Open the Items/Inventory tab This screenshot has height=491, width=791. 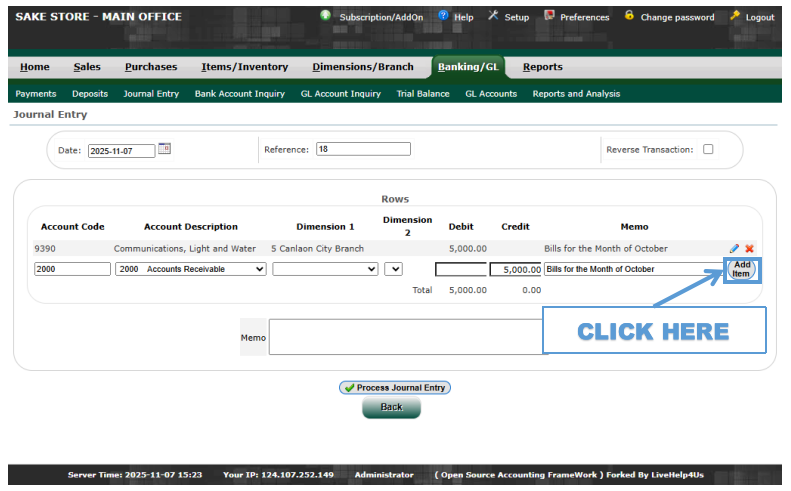coord(244,67)
